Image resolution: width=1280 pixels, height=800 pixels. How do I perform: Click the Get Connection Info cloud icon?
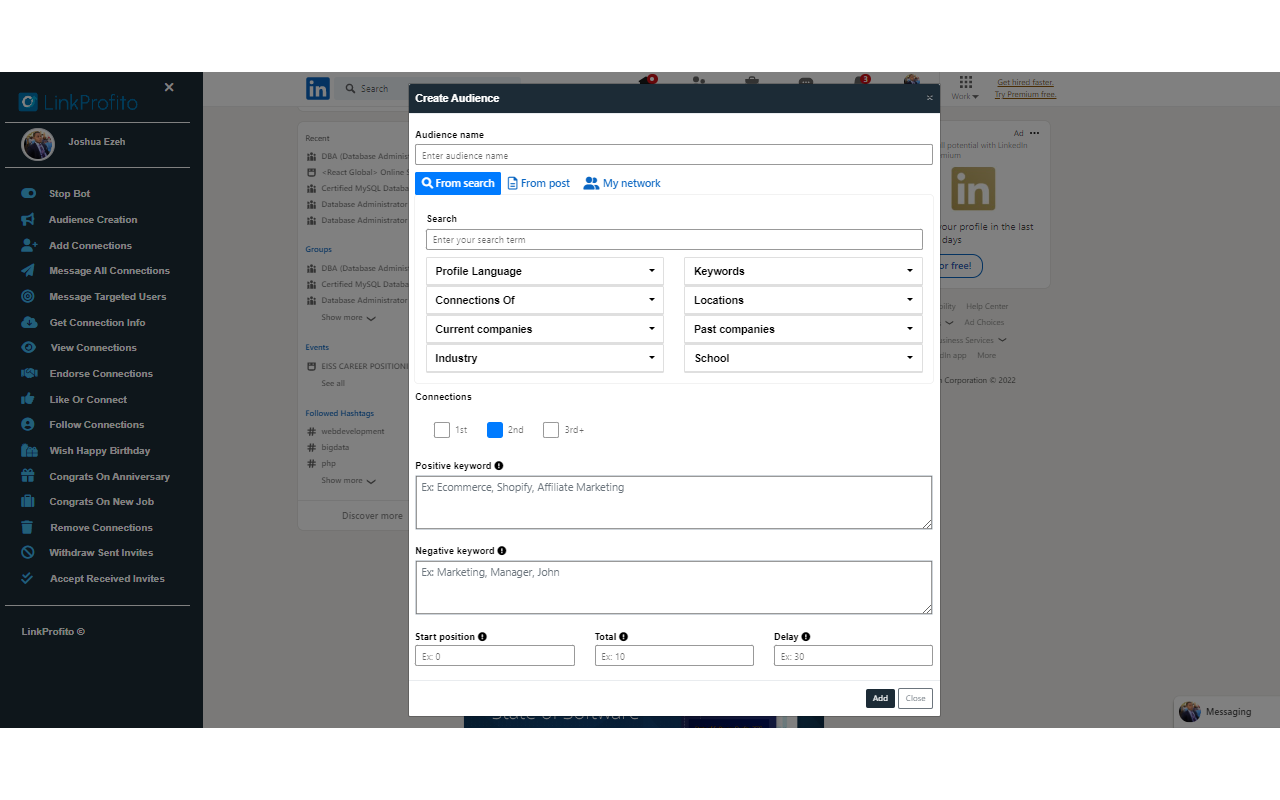point(29,322)
